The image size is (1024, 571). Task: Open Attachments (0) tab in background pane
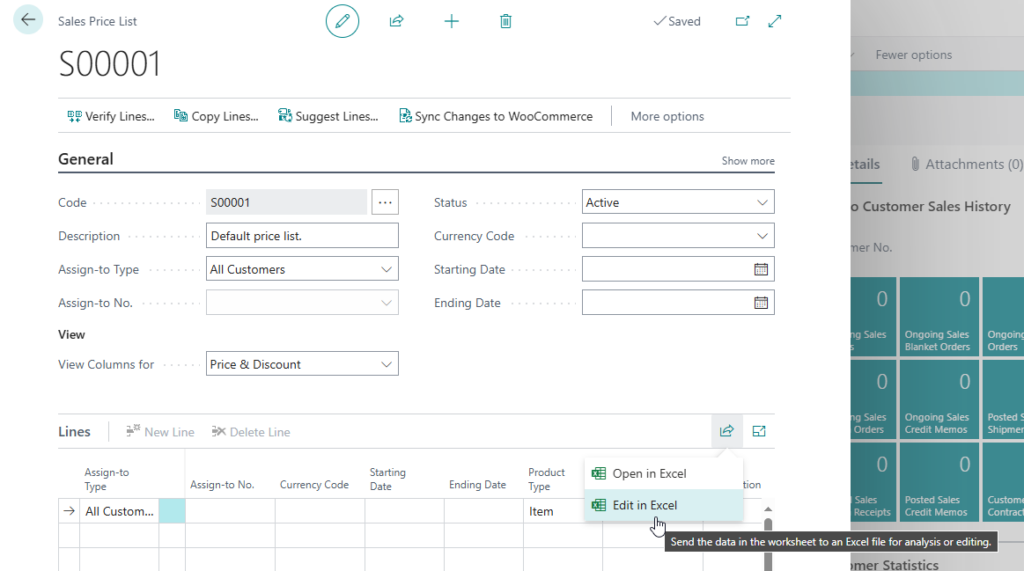click(x=967, y=164)
